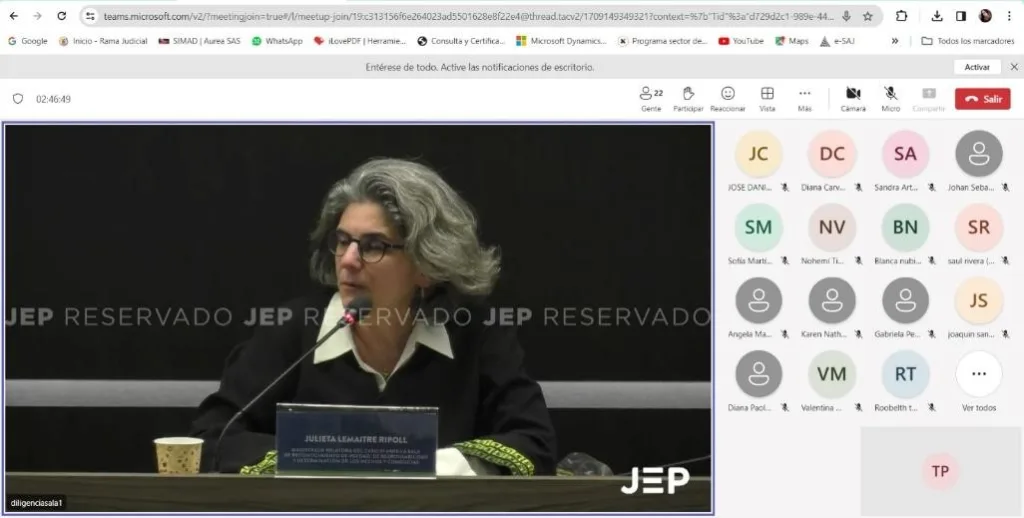Screen dimensions: 1024x518
Task: Raise hand with Participar button
Action: [688, 99]
